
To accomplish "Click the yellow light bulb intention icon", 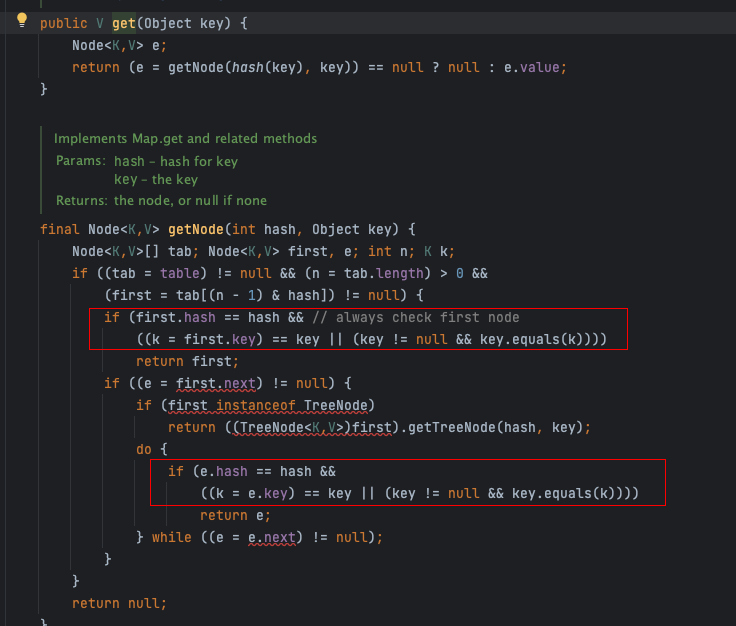I will click(22, 20).
